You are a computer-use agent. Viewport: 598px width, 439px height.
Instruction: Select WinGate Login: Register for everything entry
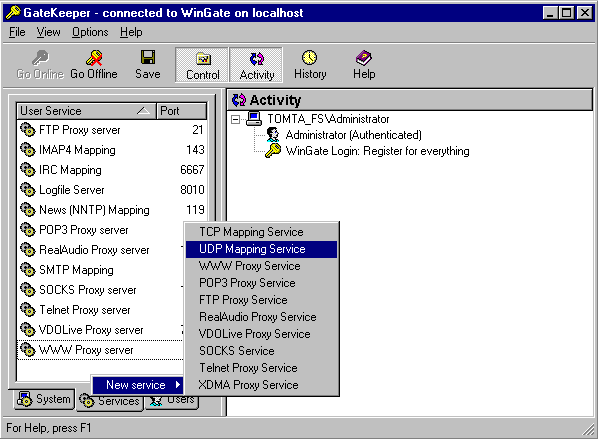tap(378, 151)
